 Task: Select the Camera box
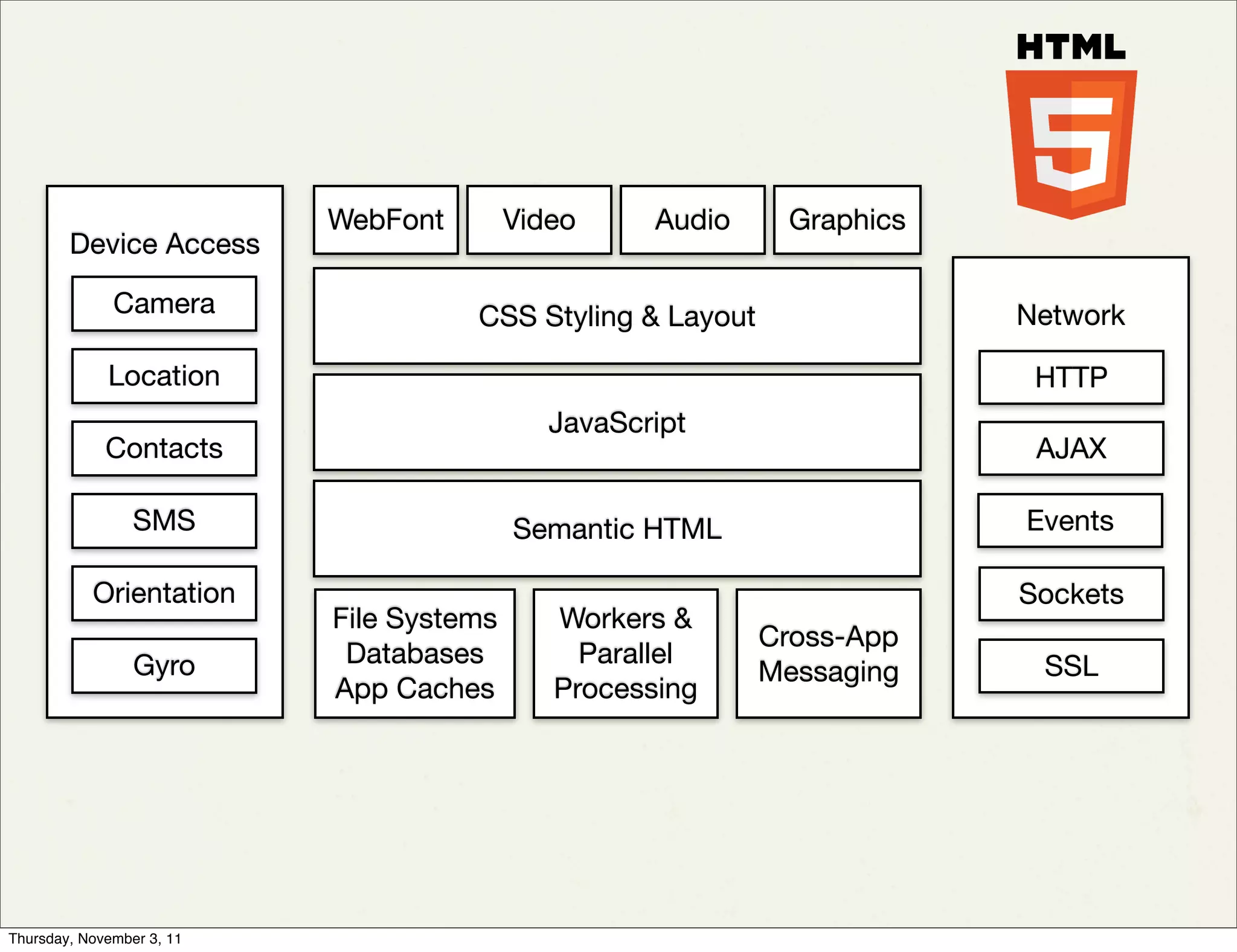click(164, 304)
